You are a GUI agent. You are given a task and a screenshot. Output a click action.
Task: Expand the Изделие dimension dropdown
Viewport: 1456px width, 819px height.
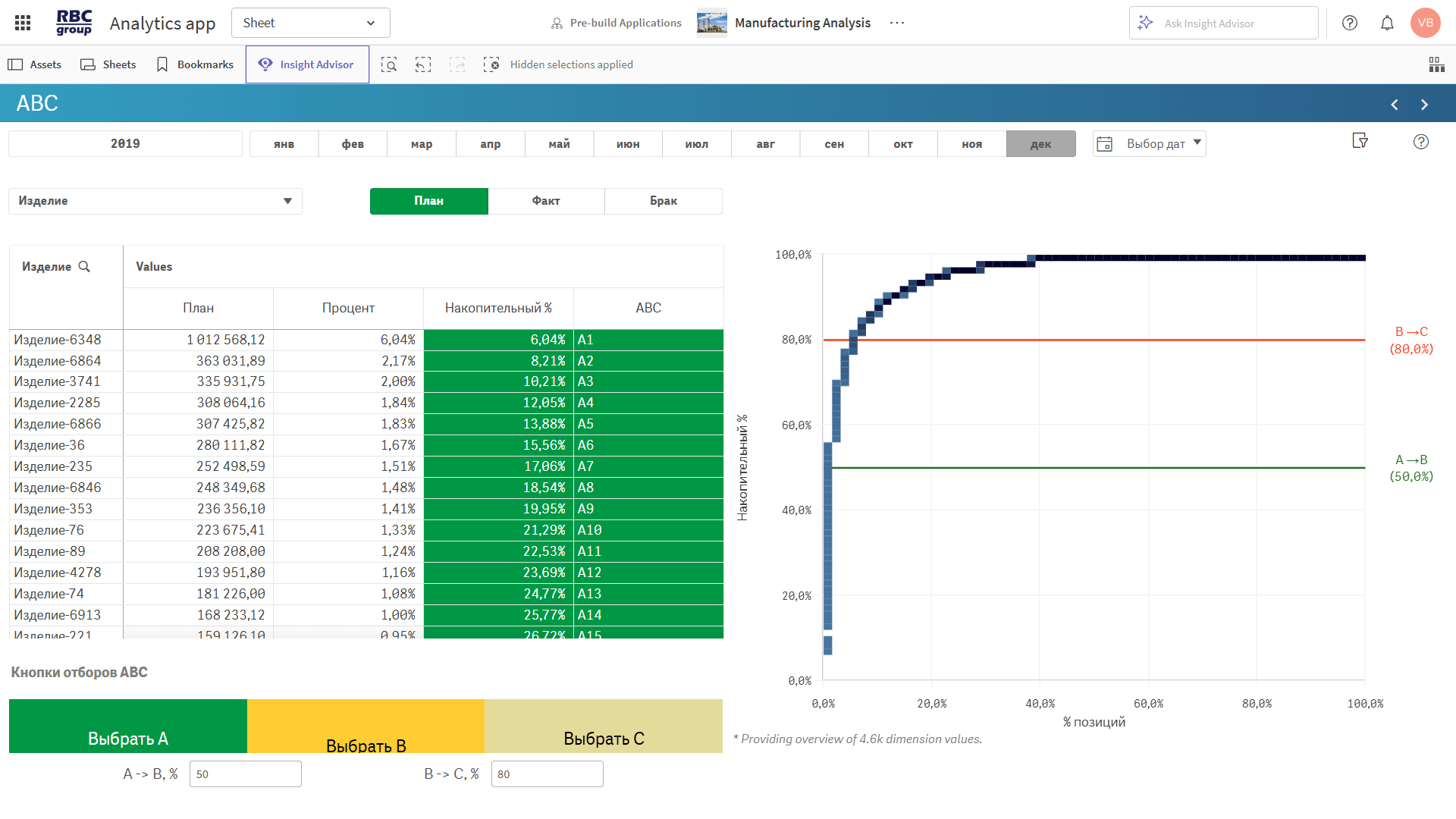pyautogui.click(x=287, y=201)
